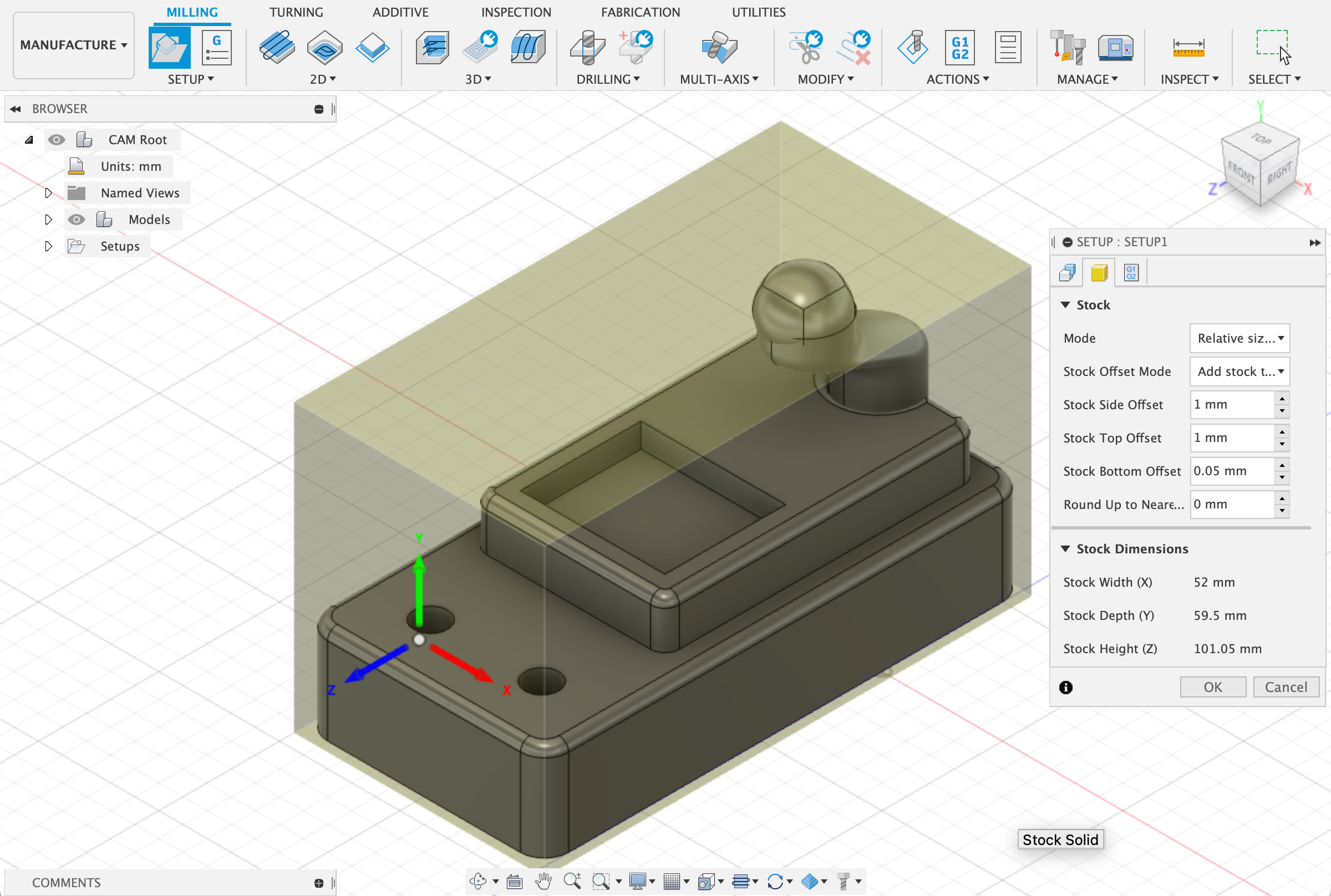Click the Drill operation icon
Screen dimensions: 1331x896
tap(587, 48)
